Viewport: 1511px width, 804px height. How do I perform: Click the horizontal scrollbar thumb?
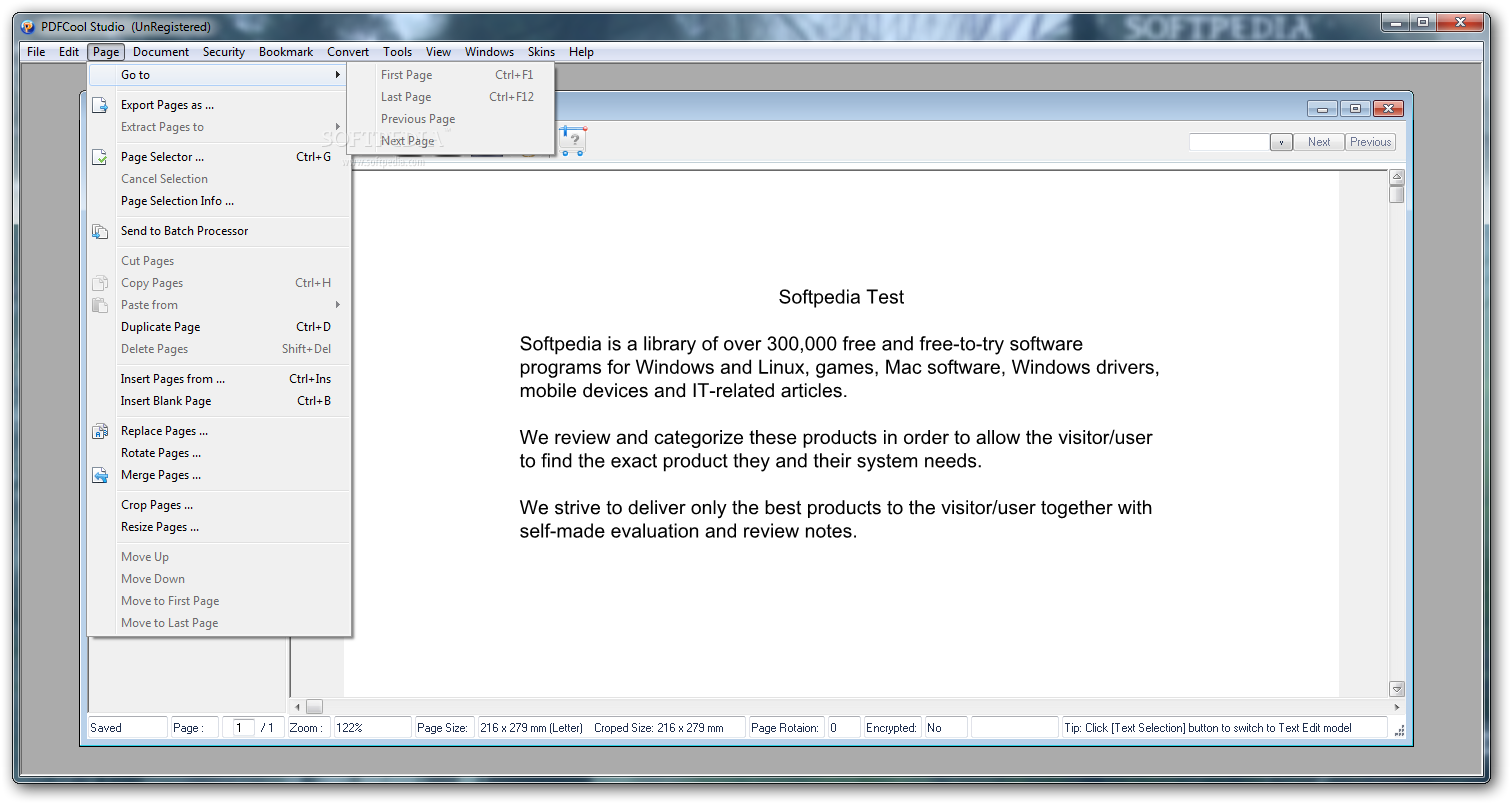click(314, 707)
